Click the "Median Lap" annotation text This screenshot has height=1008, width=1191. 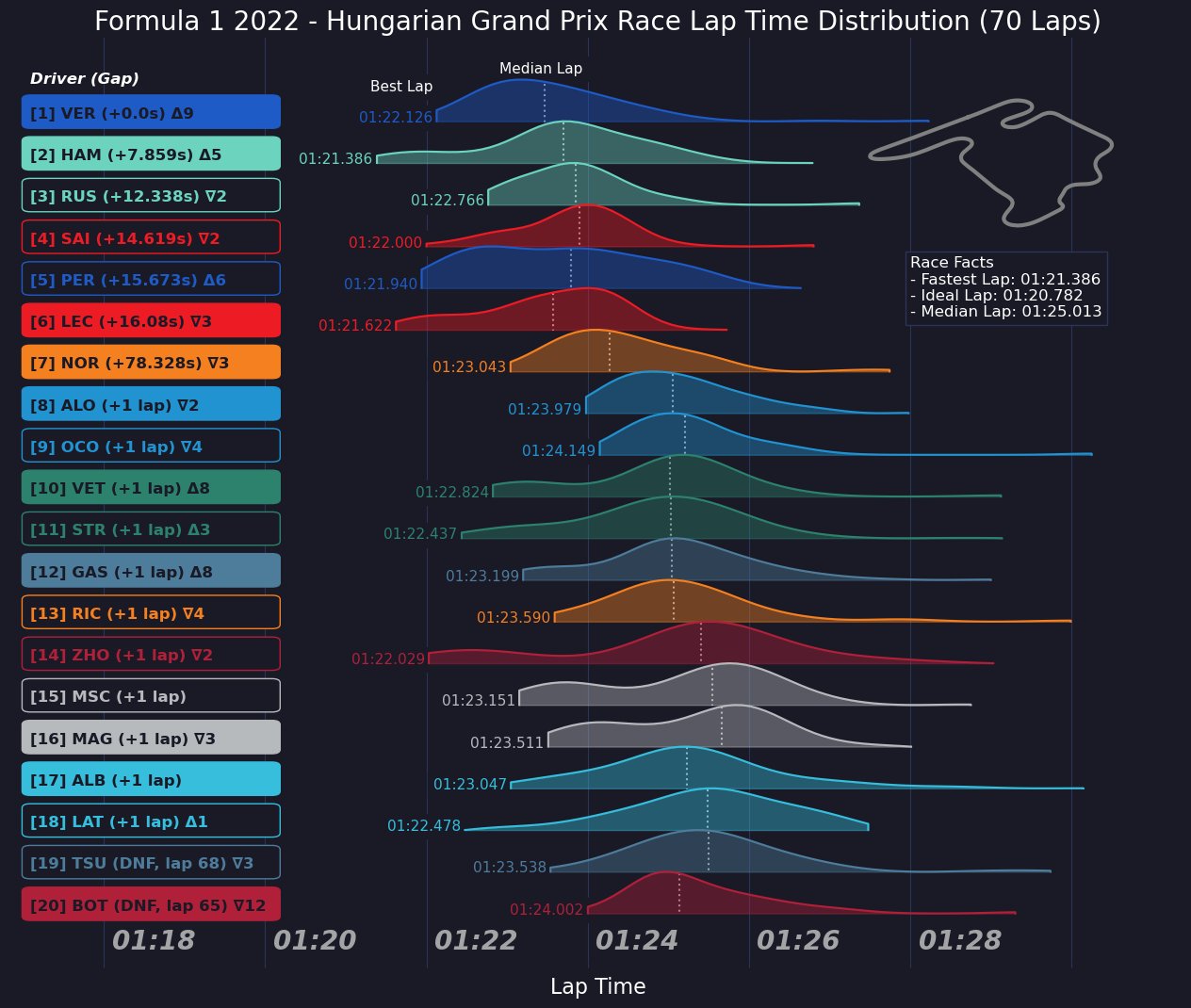(541, 69)
